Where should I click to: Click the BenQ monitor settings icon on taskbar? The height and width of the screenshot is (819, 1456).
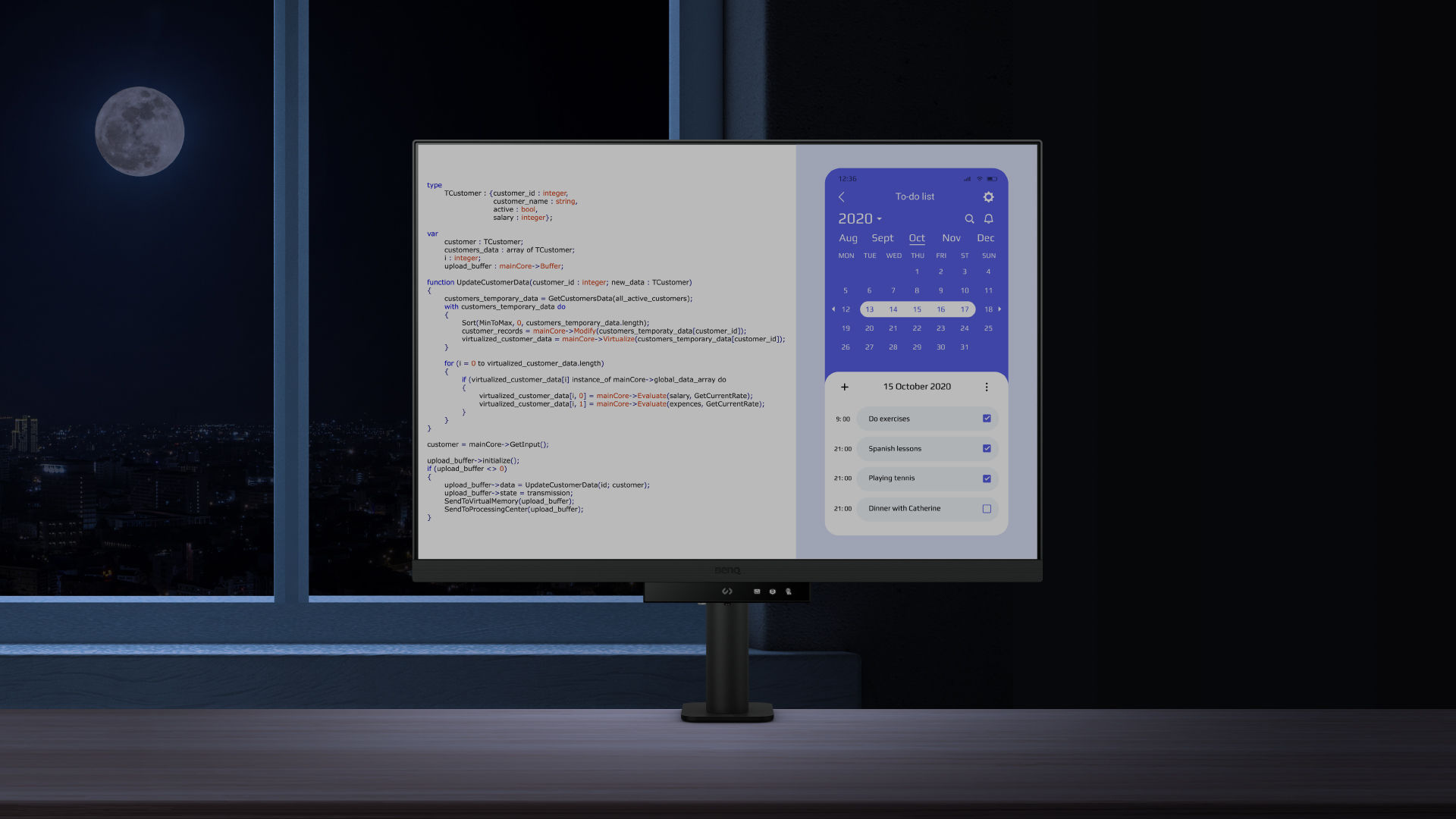(773, 591)
